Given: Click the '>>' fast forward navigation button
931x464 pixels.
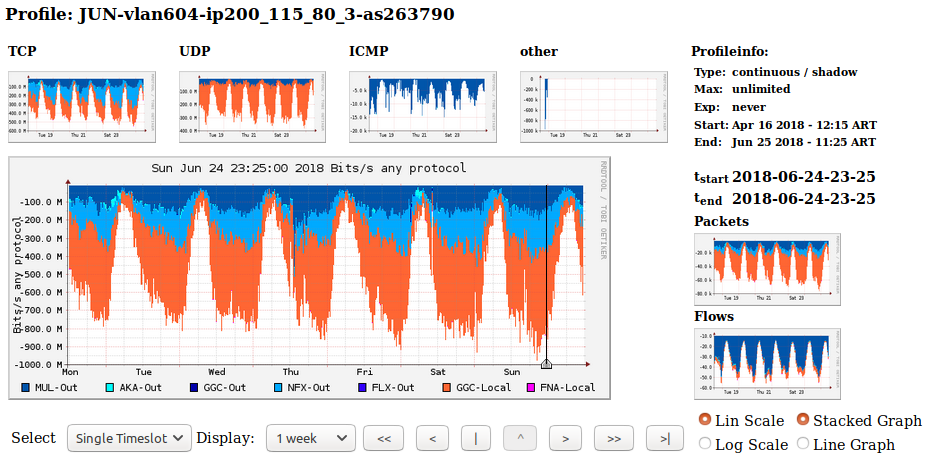Looking at the screenshot, I should pos(614,438).
